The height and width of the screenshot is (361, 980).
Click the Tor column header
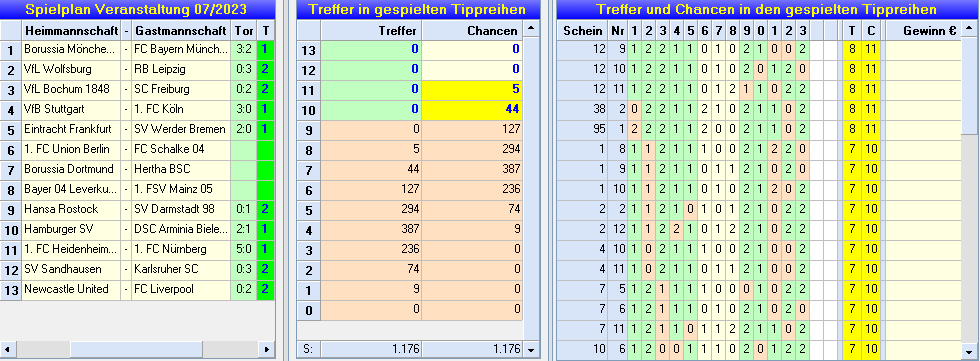click(x=244, y=31)
